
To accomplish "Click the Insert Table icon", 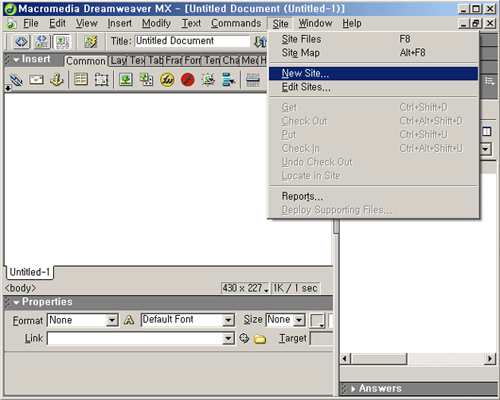I will tap(81, 80).
